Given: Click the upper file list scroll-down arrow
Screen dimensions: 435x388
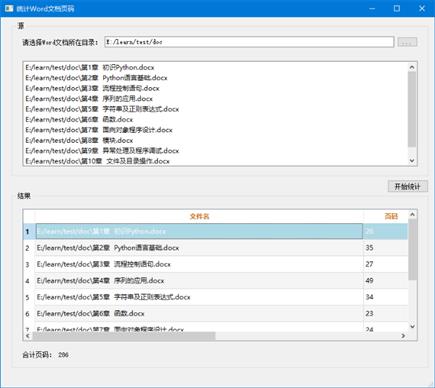Looking at the screenshot, I should click(412, 161).
